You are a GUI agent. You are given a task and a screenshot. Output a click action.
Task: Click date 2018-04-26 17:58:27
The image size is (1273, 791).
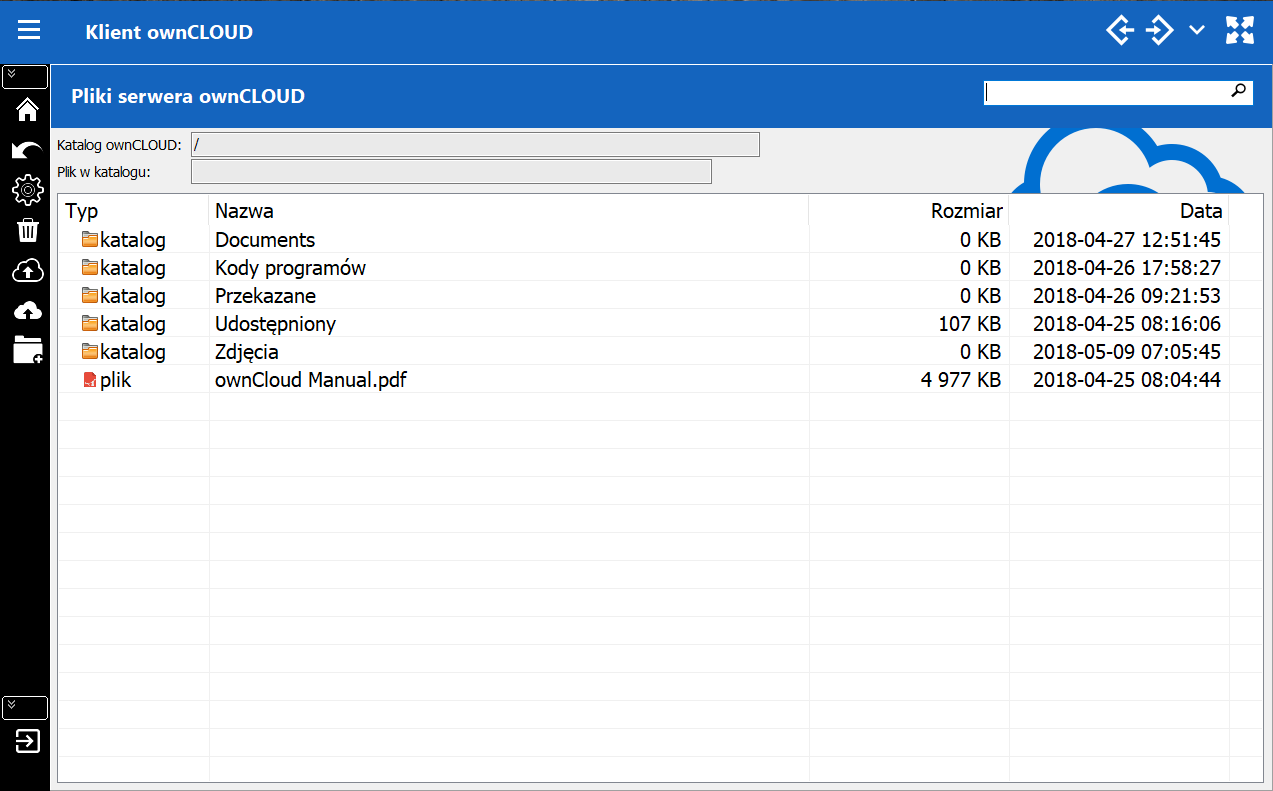[1126, 268]
